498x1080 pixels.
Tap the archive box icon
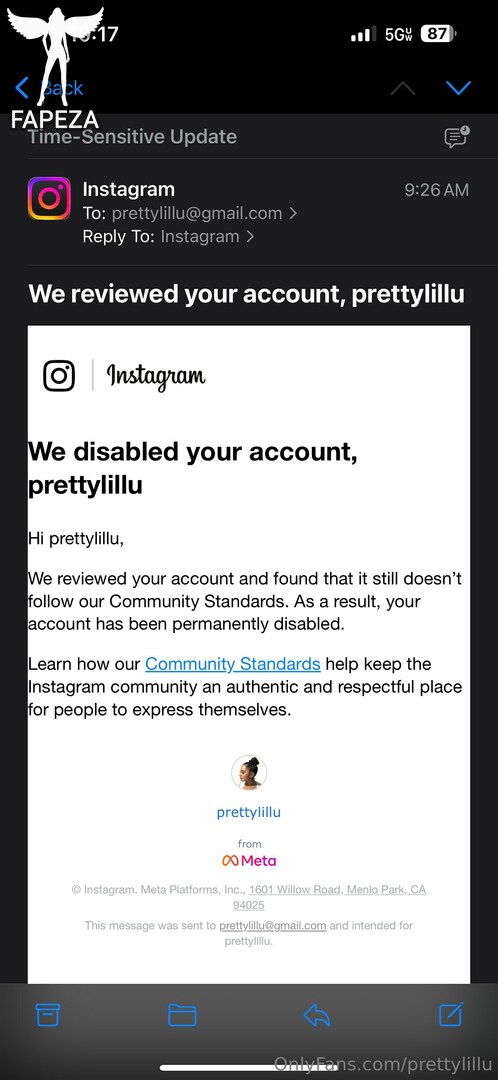(48, 1015)
